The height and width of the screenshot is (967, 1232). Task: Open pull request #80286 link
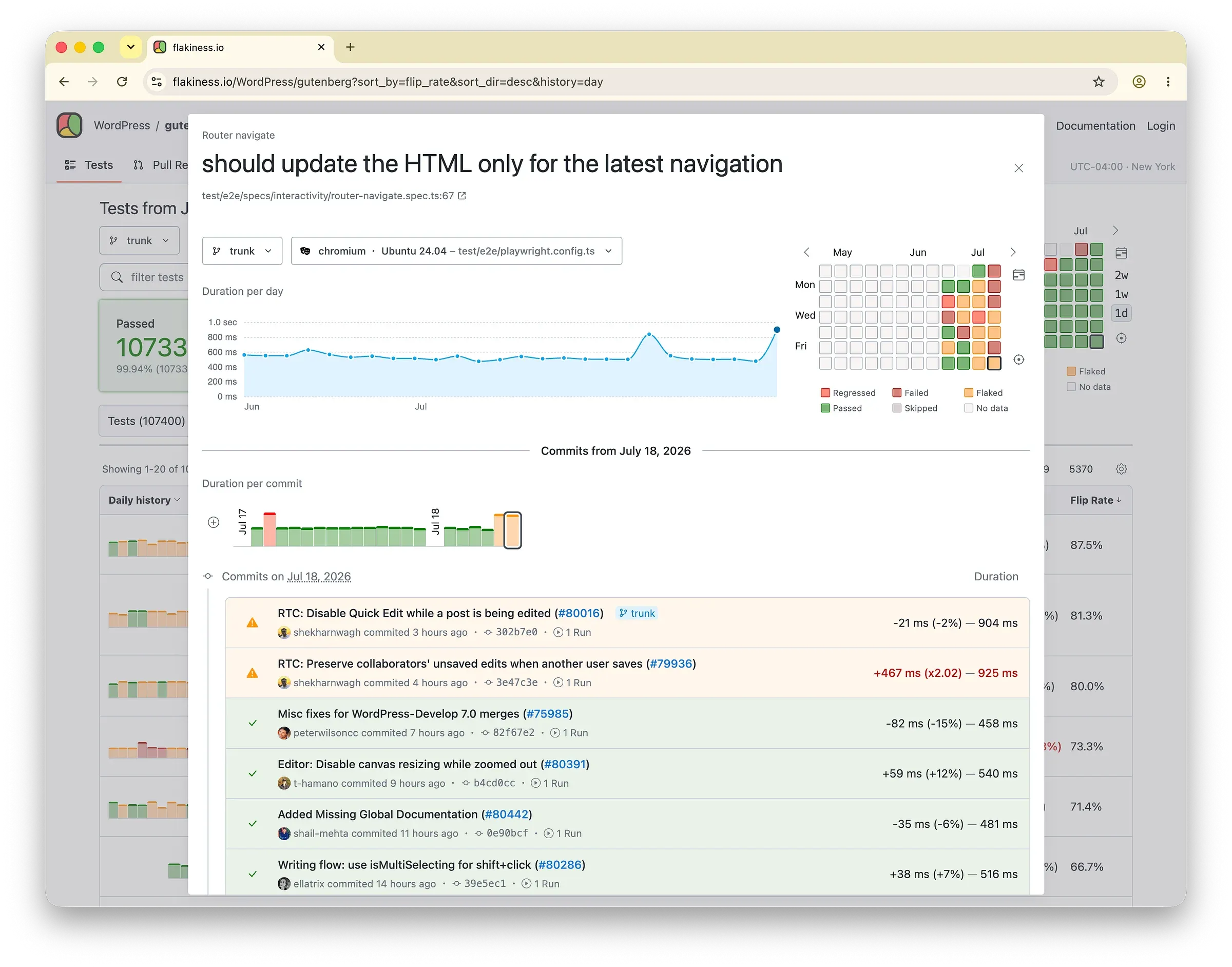click(x=560, y=864)
